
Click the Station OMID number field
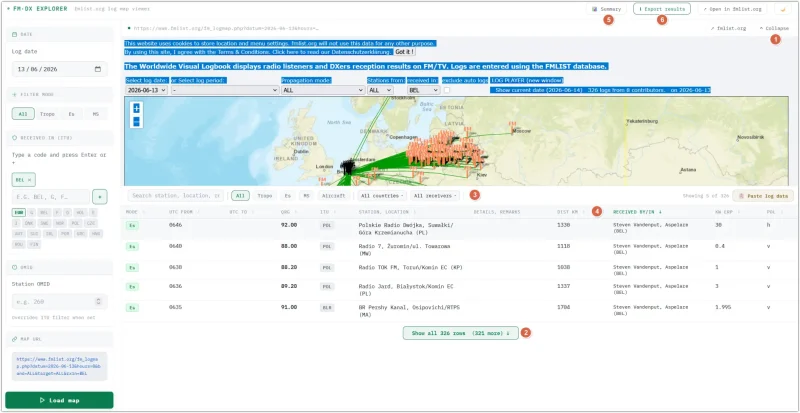pyautogui.click(x=60, y=301)
